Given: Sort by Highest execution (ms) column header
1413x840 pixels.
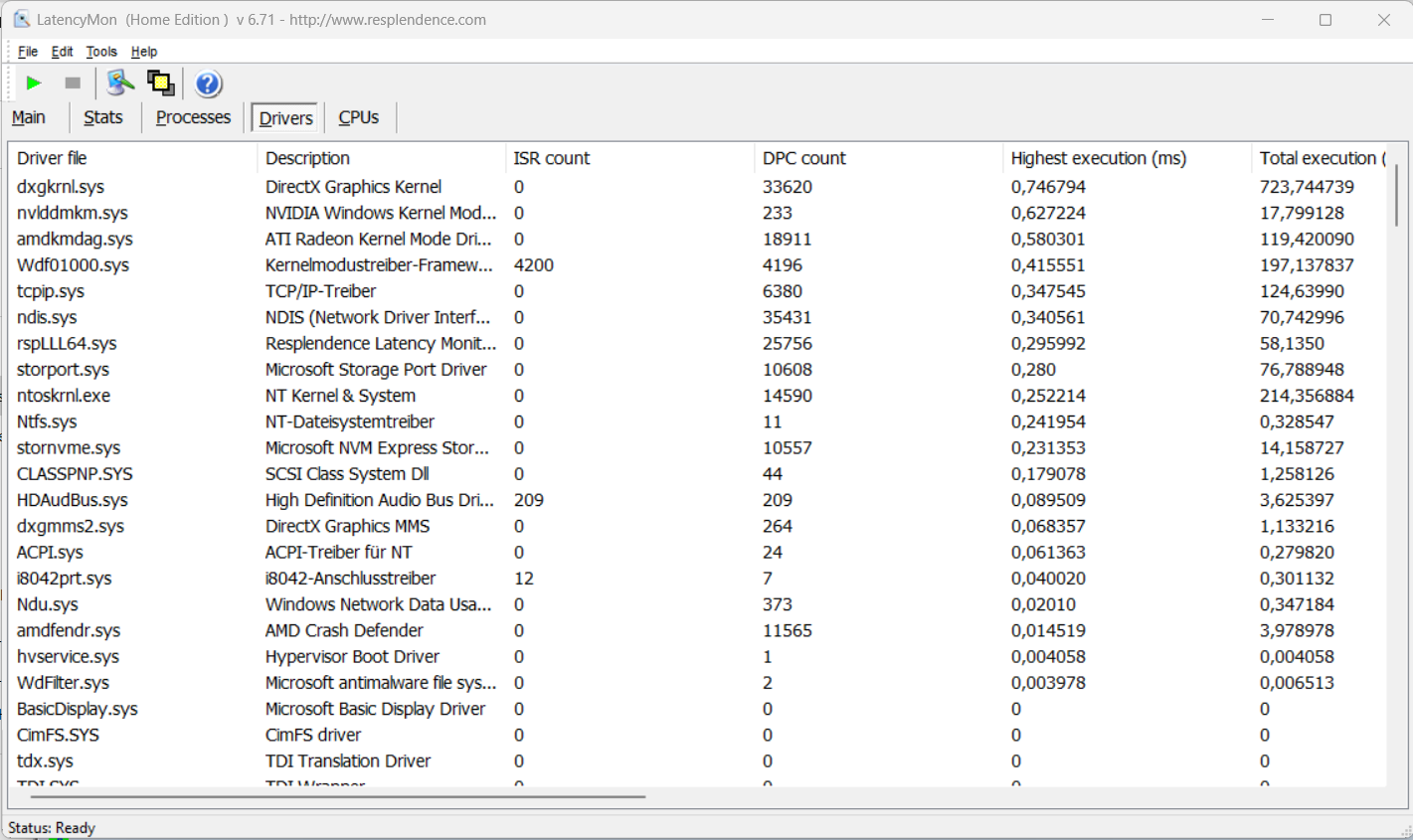Looking at the screenshot, I should point(1098,158).
